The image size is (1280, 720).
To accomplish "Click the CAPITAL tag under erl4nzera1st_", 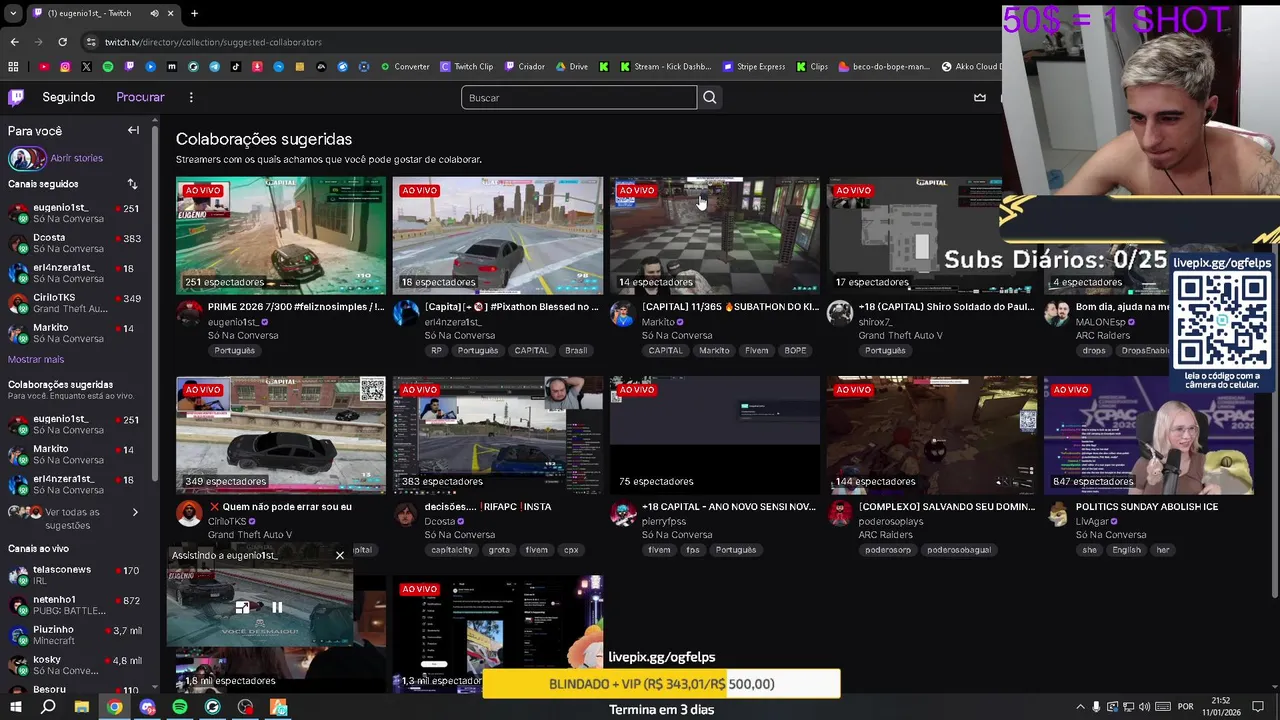I will pos(531,351).
